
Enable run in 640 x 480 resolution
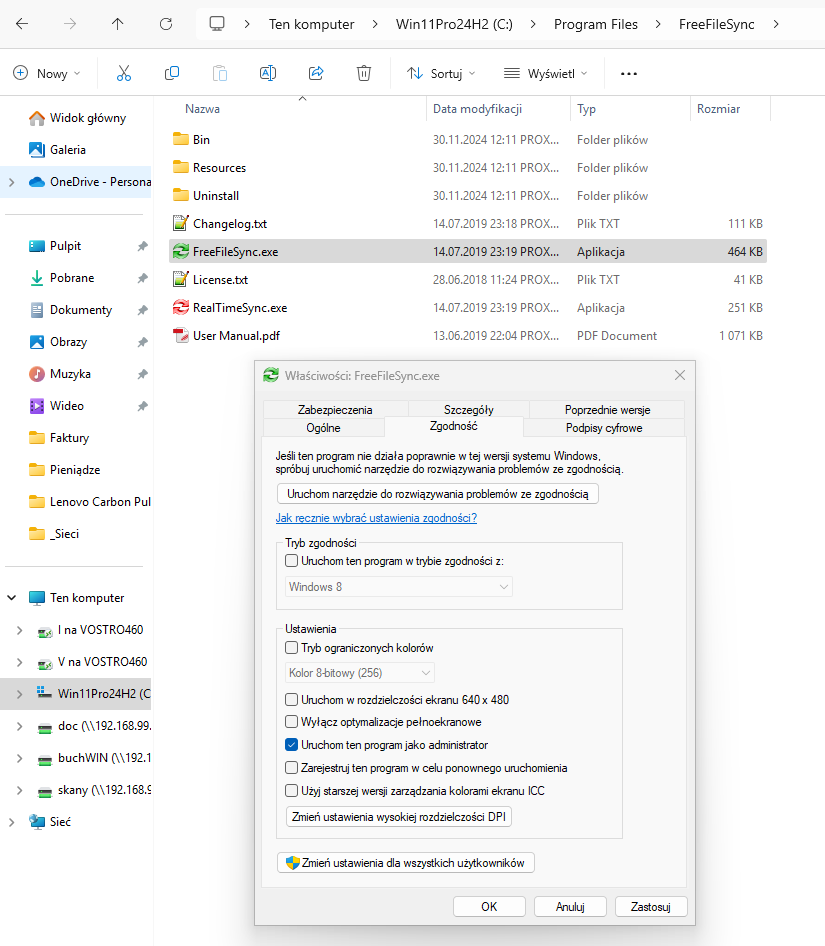click(x=291, y=699)
